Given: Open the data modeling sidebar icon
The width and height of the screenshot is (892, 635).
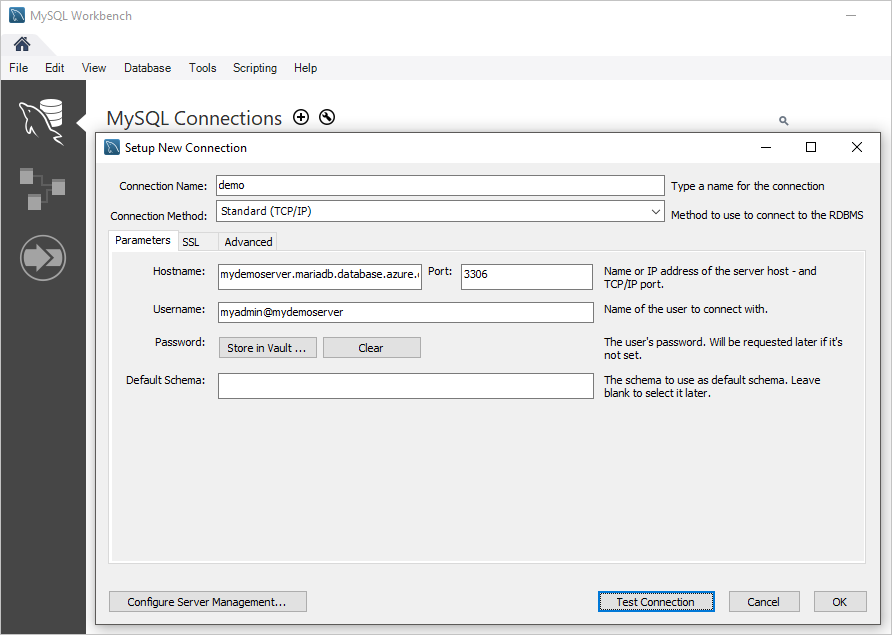Looking at the screenshot, I should coord(43,188).
